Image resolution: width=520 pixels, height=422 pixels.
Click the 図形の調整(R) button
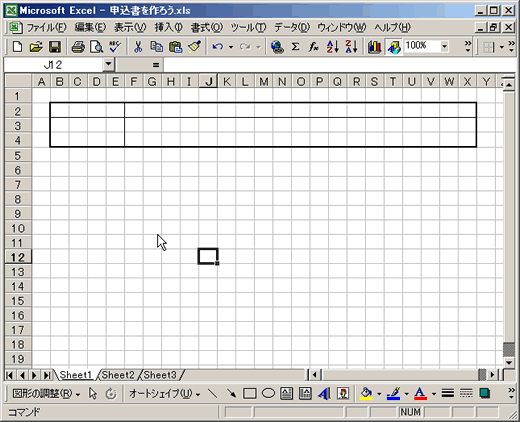coord(46,394)
